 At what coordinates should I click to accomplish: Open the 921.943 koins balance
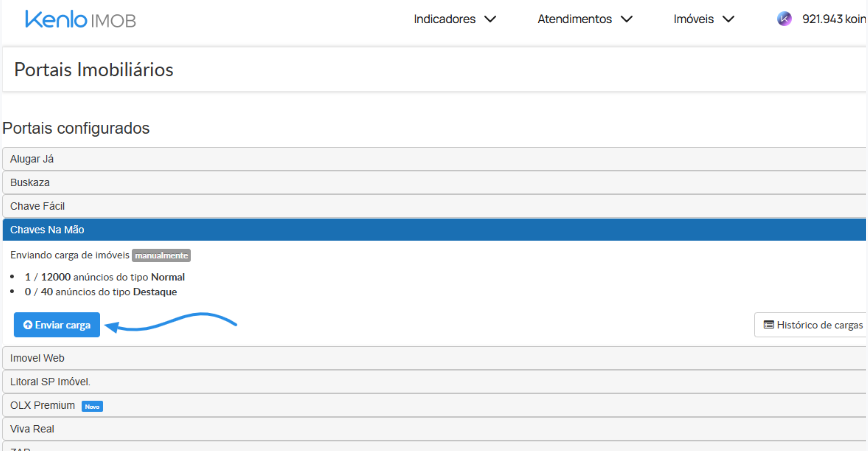point(834,19)
